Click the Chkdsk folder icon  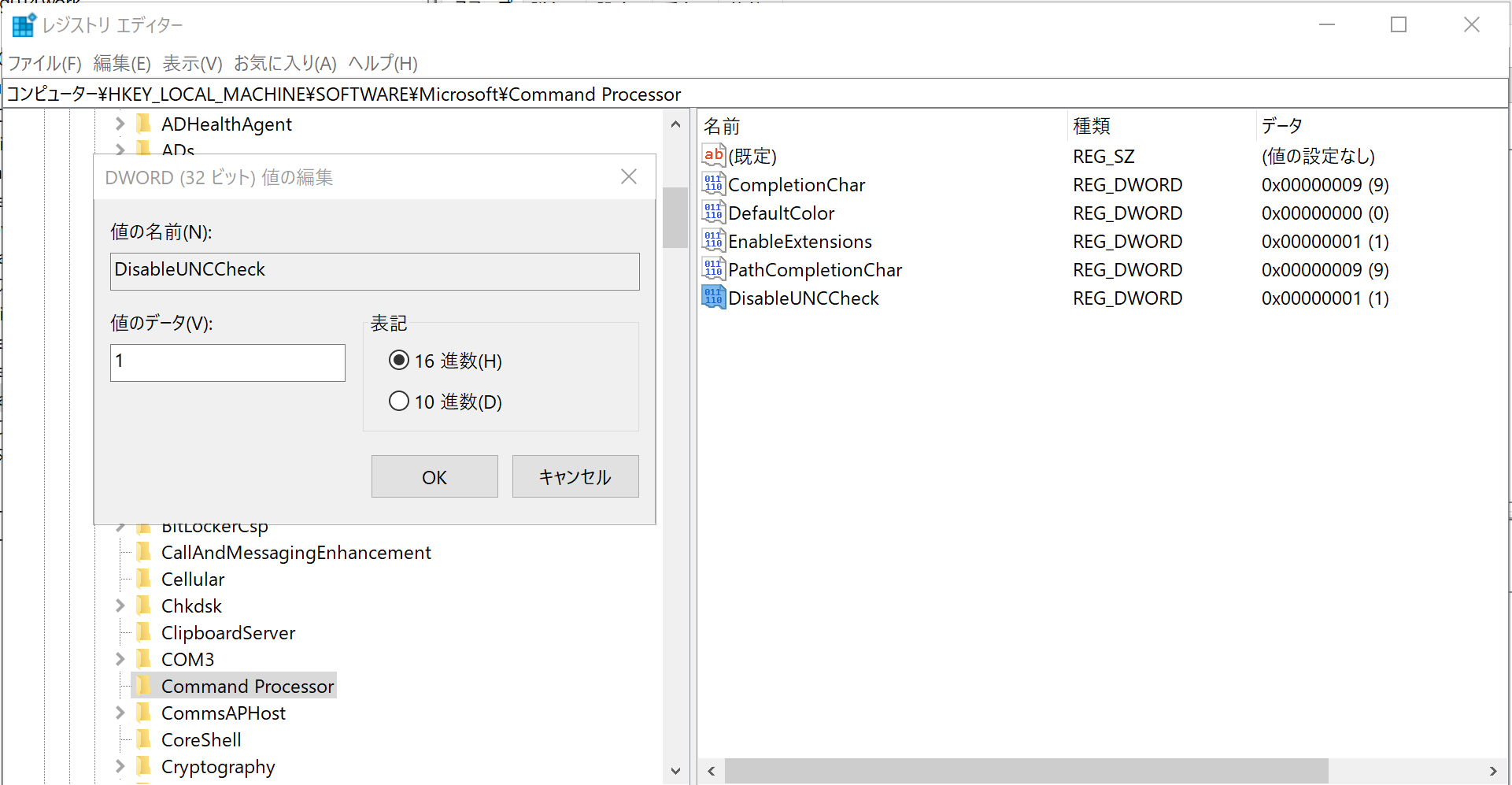(143, 606)
